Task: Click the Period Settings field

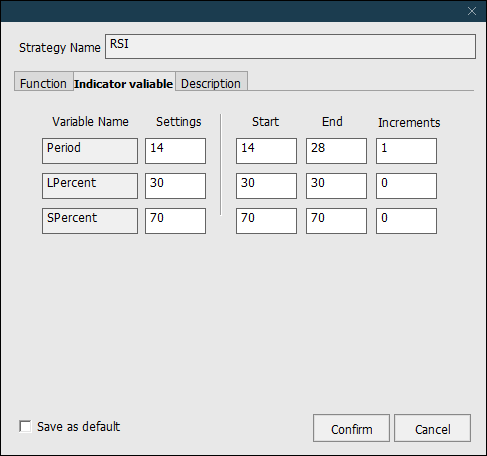Action: tap(175, 151)
